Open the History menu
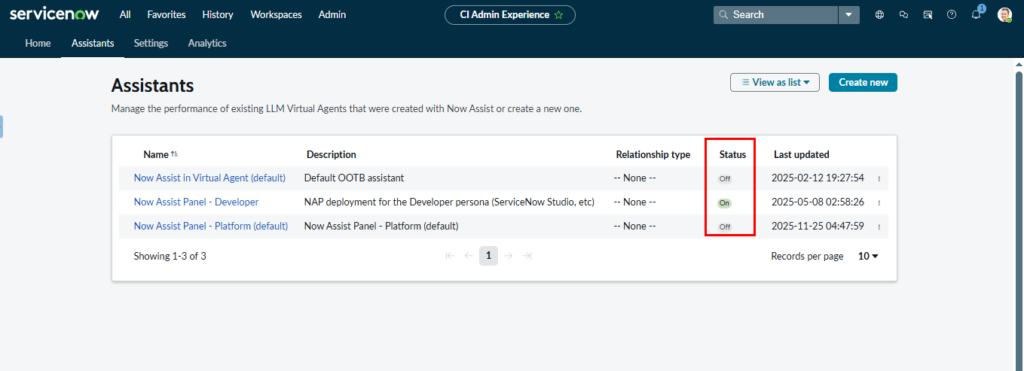Image resolution: width=1024 pixels, height=371 pixels. coord(218,14)
